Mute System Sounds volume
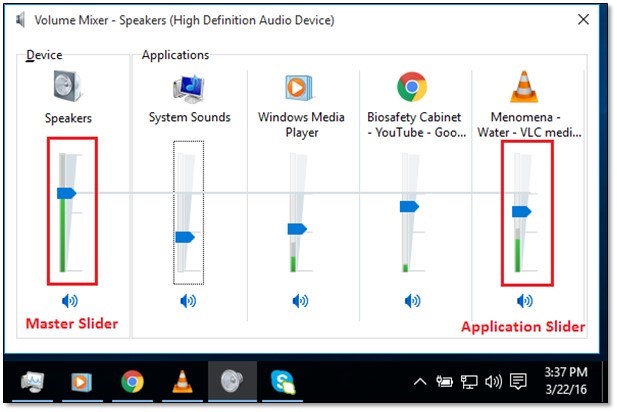Image resolution: width=617 pixels, height=412 pixels. click(188, 300)
